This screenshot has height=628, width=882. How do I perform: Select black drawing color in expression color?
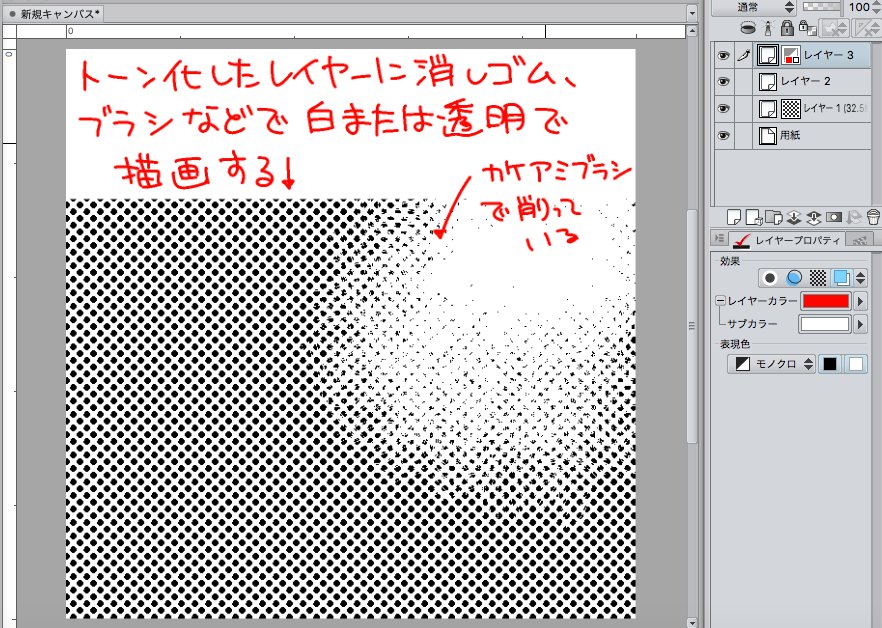click(830, 364)
